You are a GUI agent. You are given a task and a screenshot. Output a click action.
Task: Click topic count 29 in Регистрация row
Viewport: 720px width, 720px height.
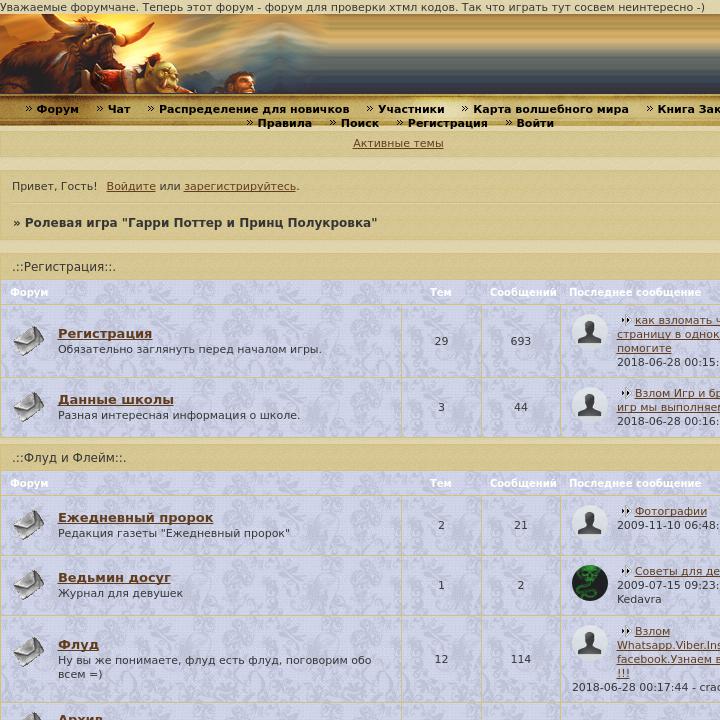[441, 341]
